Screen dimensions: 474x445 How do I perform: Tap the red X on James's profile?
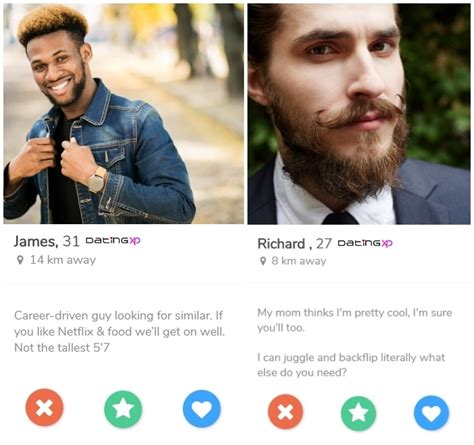(x=44, y=407)
